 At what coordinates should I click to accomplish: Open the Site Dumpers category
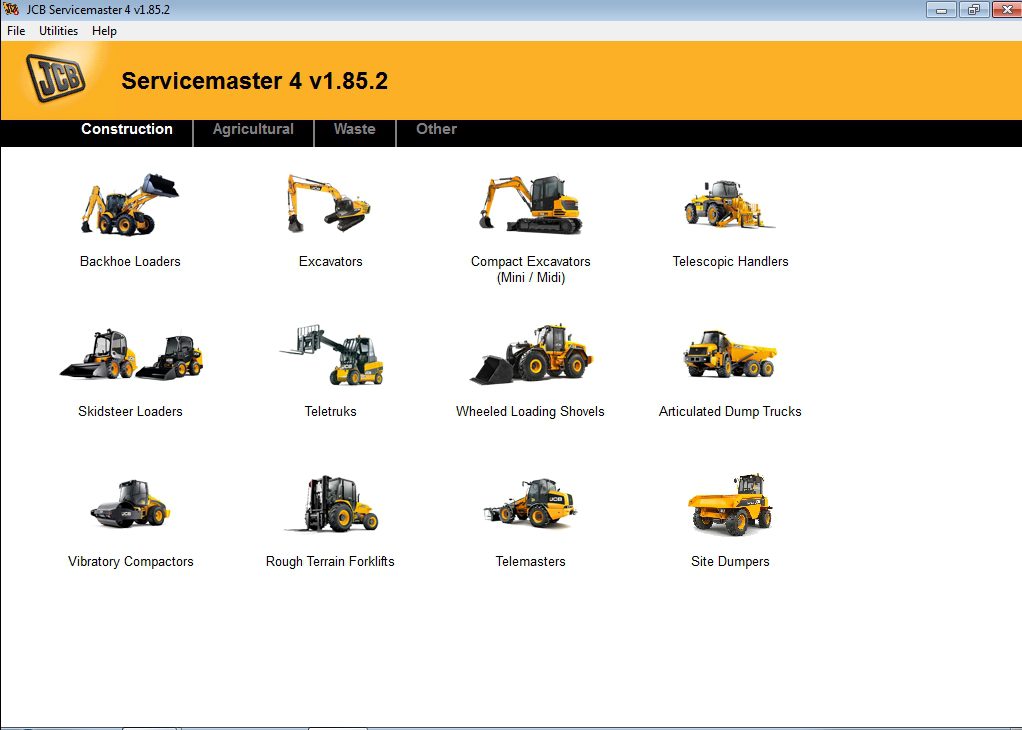click(x=730, y=505)
